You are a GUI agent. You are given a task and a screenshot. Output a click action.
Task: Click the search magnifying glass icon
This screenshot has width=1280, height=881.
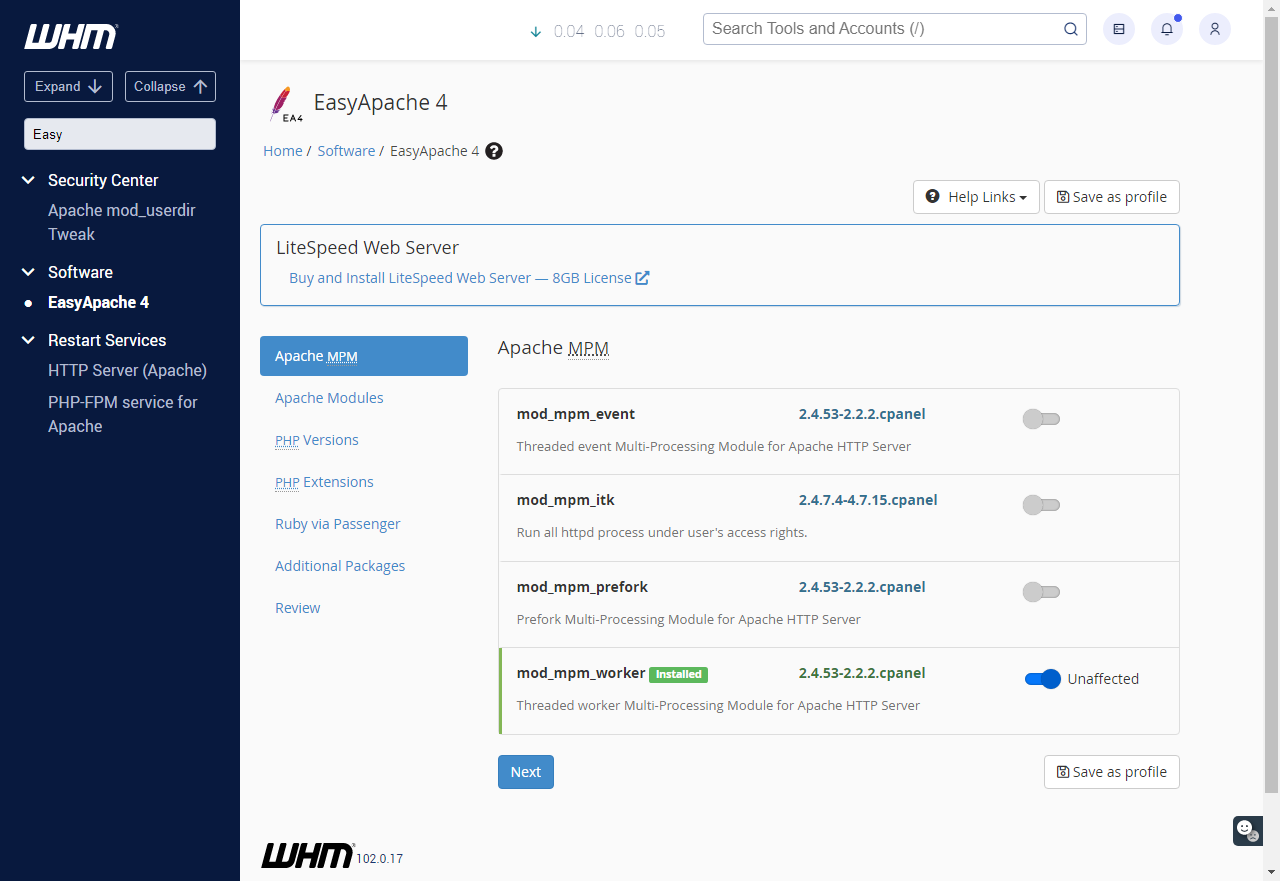pos(1070,29)
